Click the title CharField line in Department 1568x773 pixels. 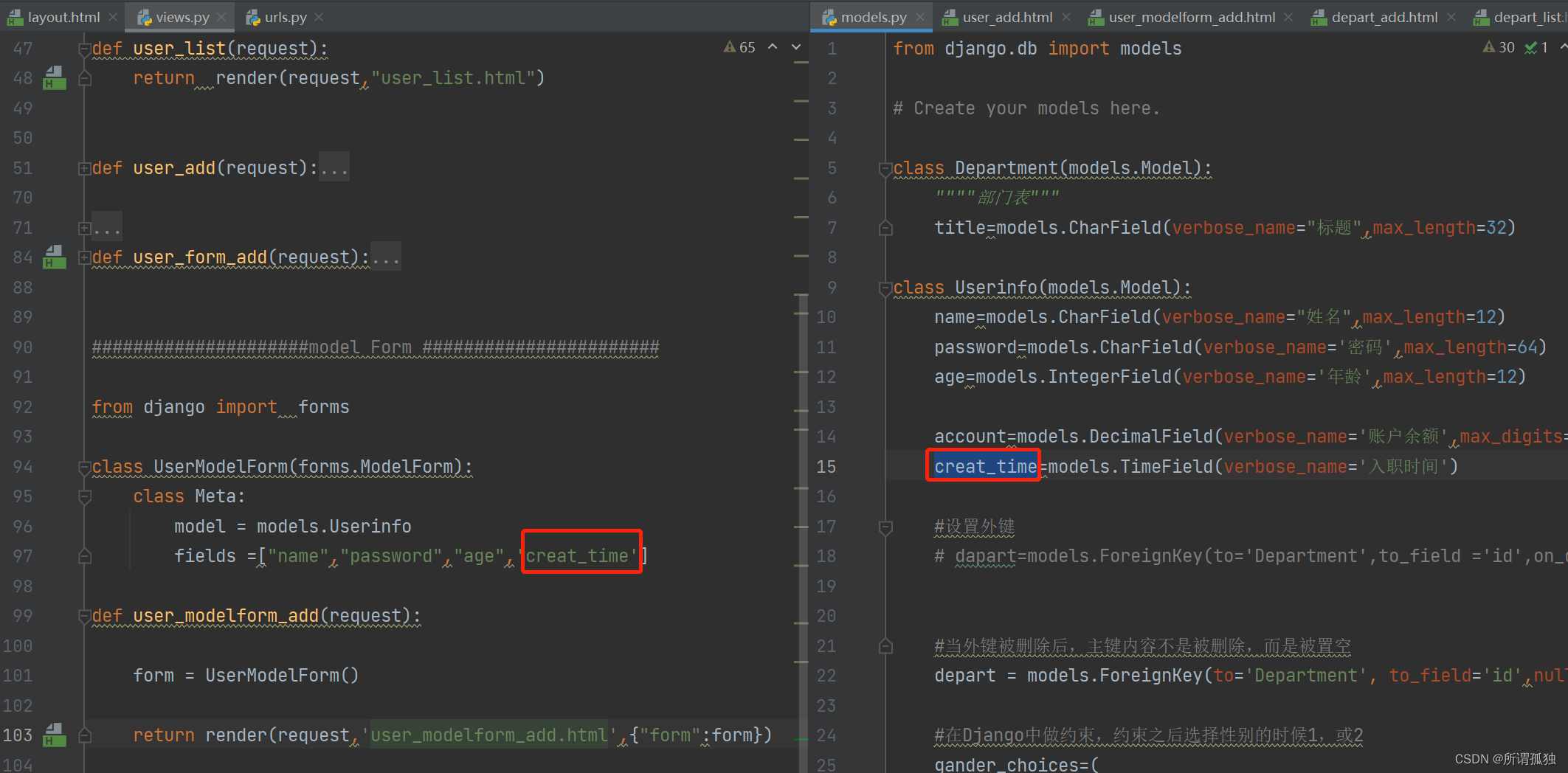click(x=1225, y=227)
